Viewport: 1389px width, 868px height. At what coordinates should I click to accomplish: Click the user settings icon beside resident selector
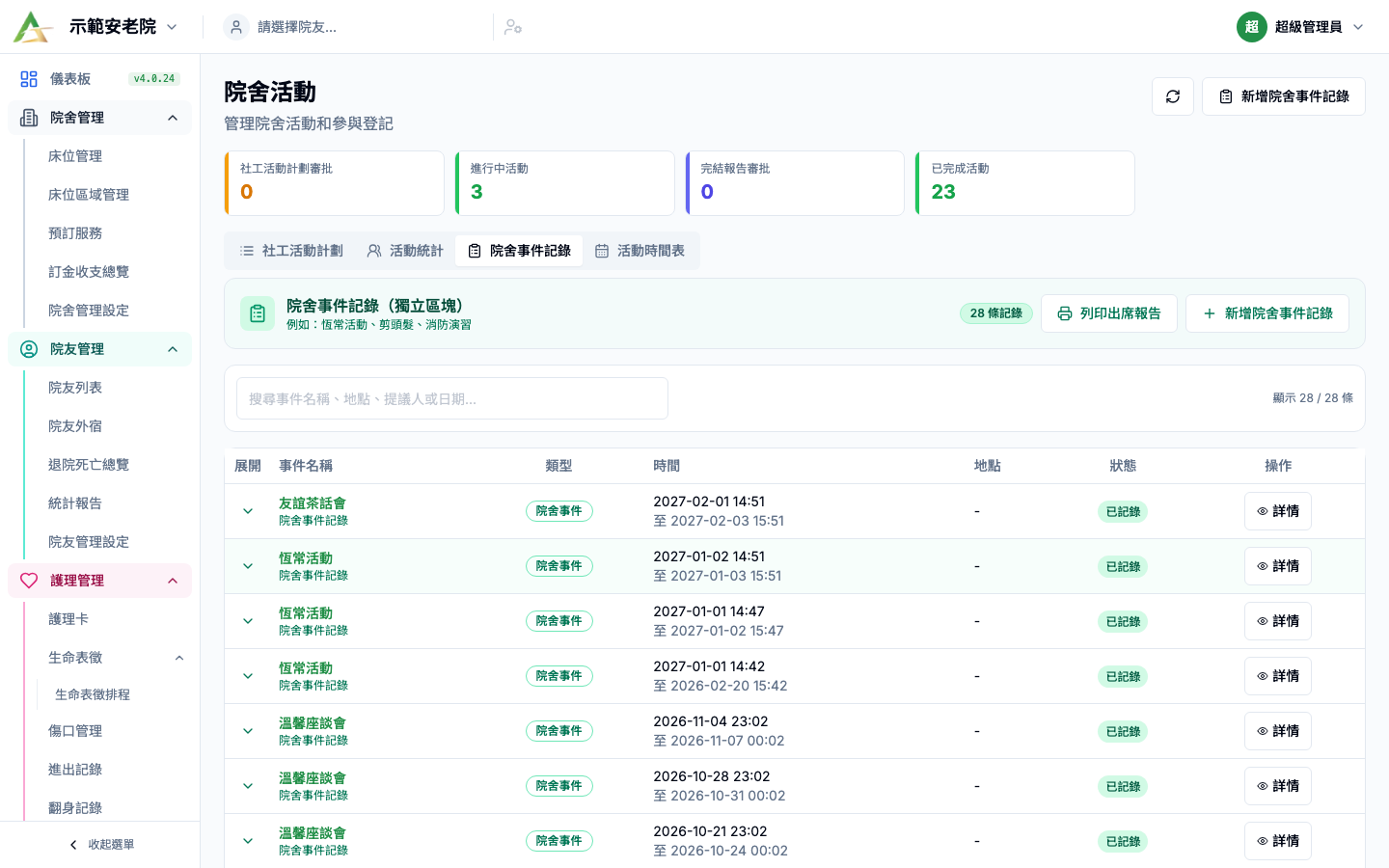(x=513, y=27)
